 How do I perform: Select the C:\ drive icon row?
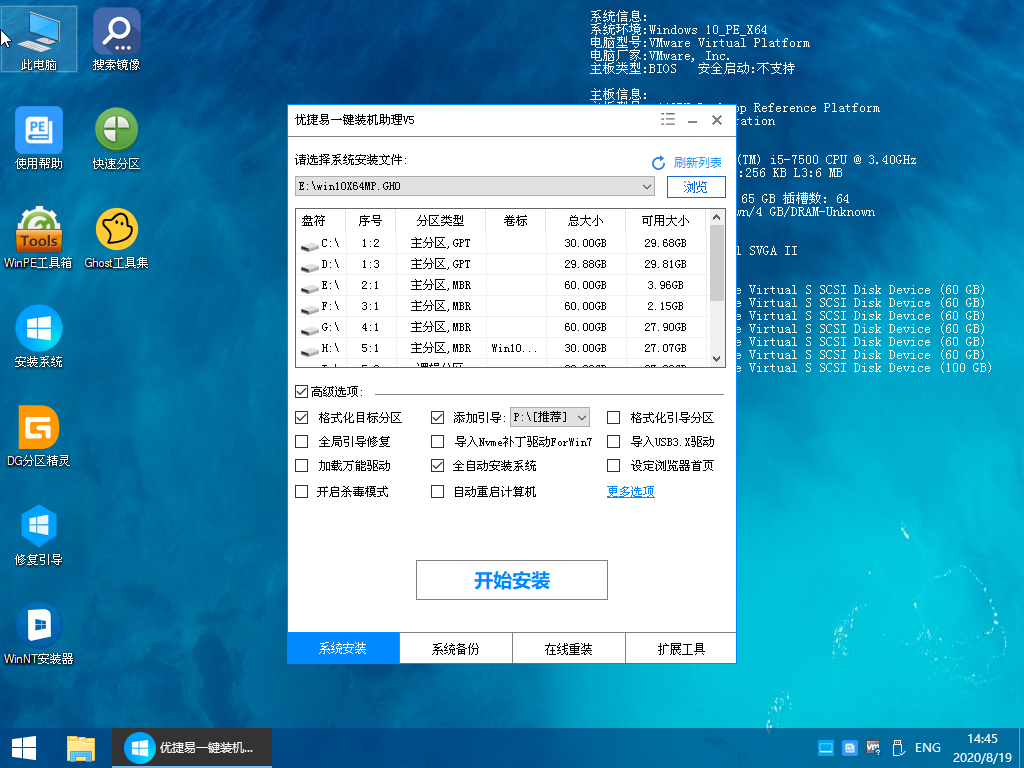click(501, 243)
